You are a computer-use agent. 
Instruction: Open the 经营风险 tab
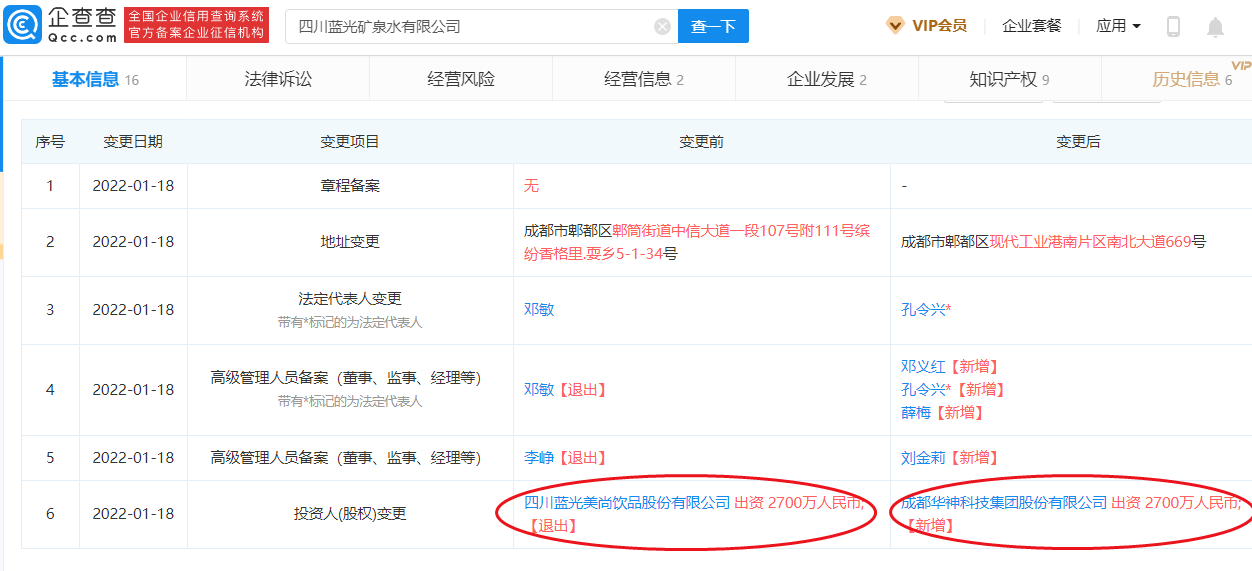coord(460,79)
